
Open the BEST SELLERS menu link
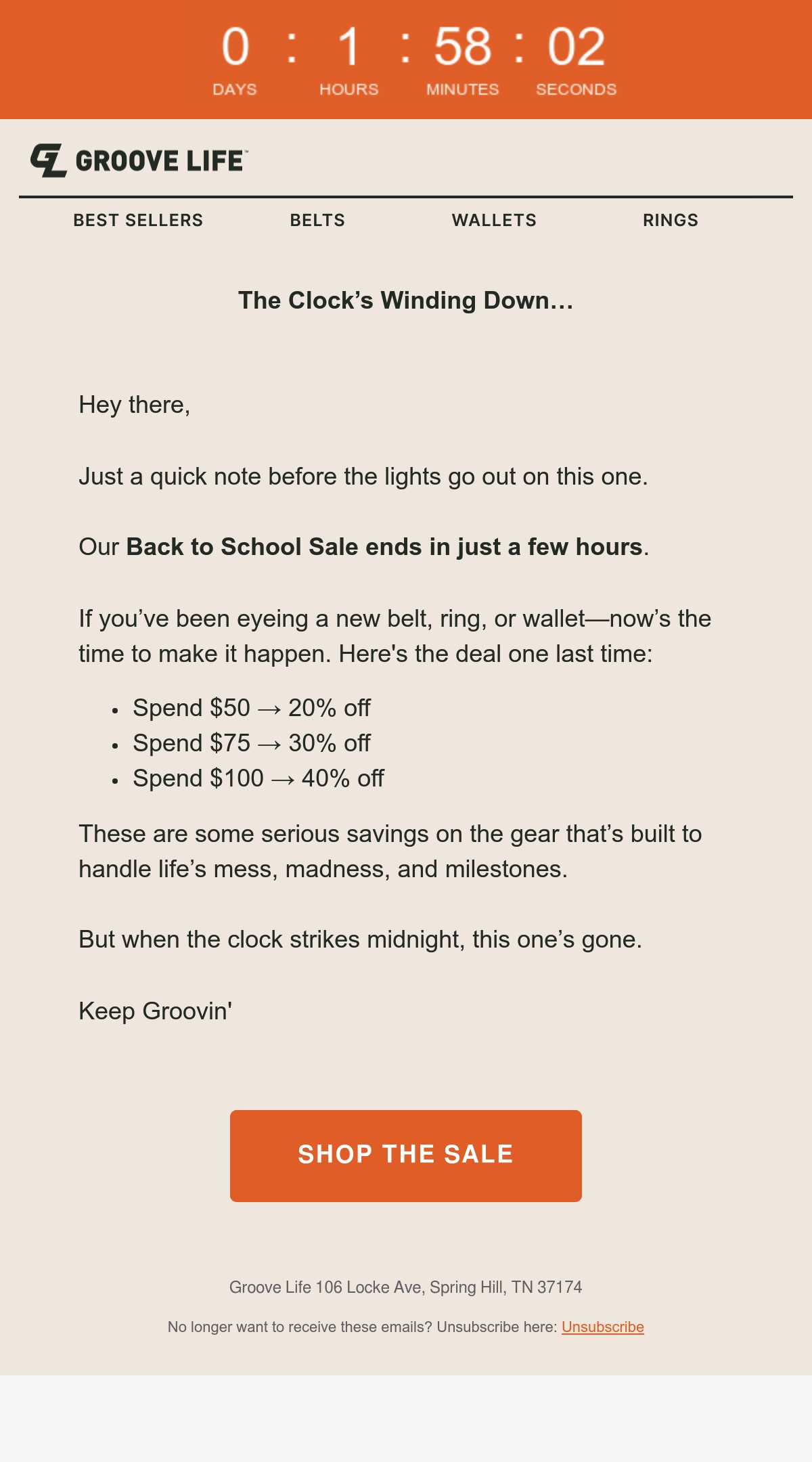[x=138, y=220]
